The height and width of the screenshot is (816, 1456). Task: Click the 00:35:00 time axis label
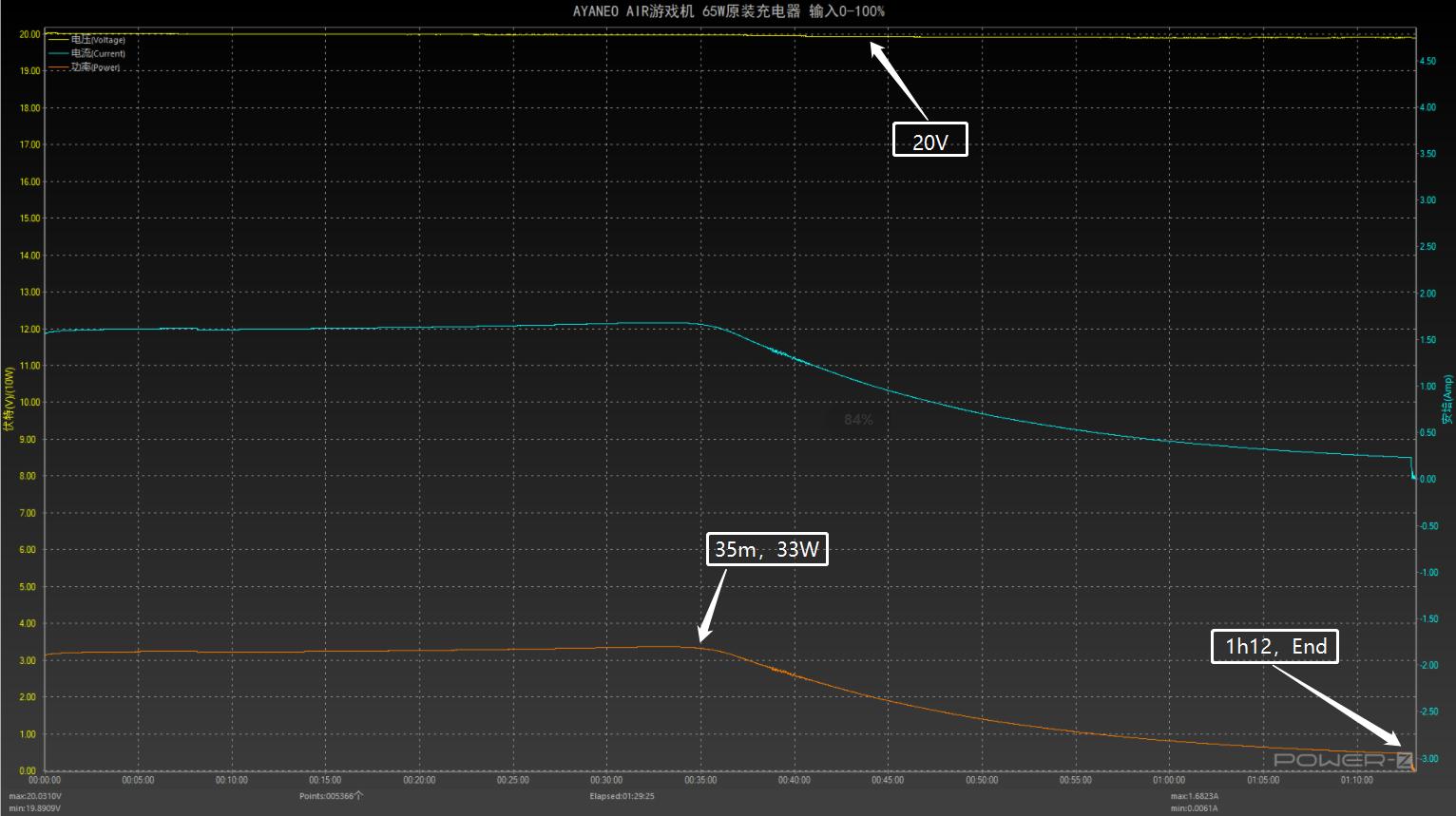pos(700,780)
